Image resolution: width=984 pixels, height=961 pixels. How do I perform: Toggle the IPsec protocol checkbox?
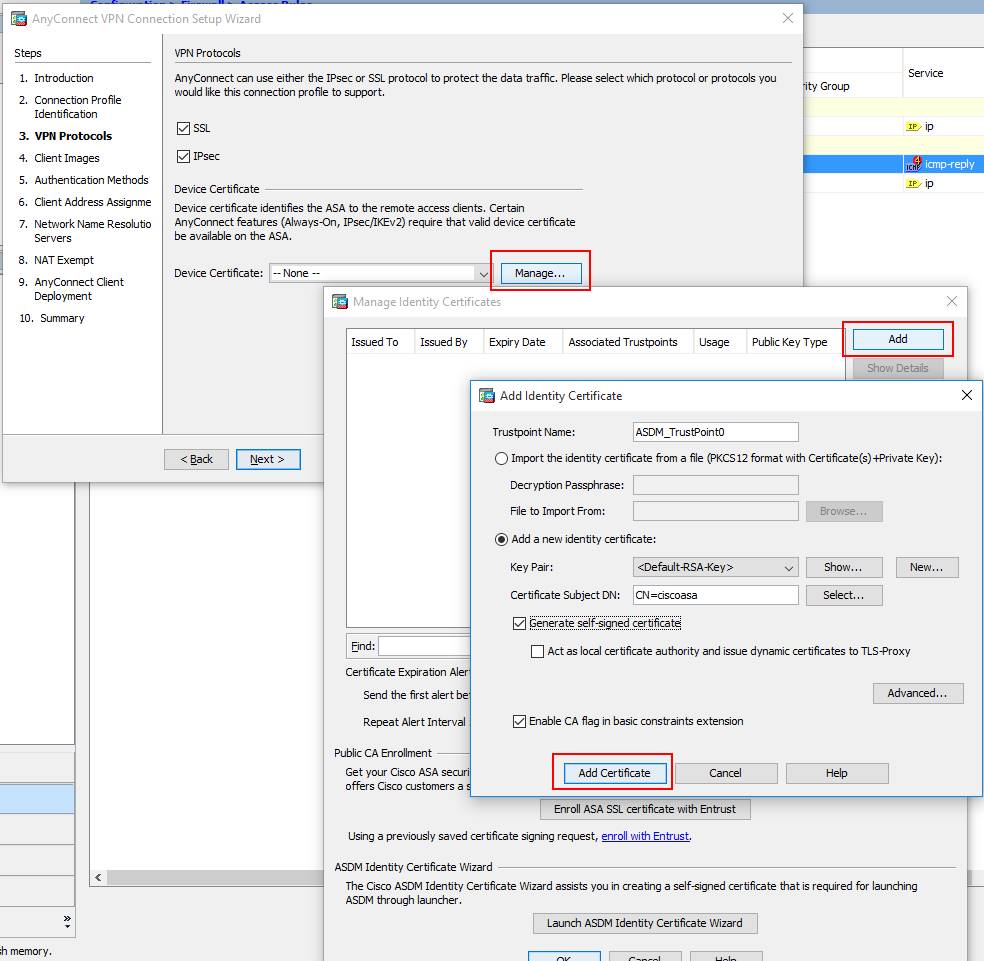(x=183, y=156)
